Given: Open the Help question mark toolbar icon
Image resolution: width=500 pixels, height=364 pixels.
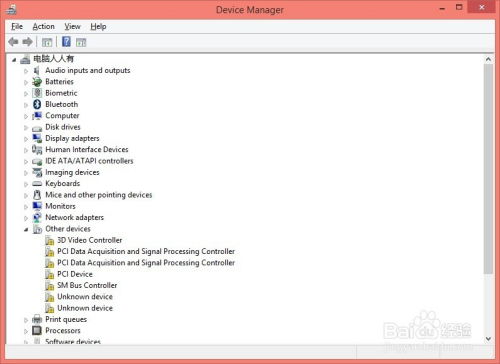Looking at the screenshot, I should [x=66, y=42].
